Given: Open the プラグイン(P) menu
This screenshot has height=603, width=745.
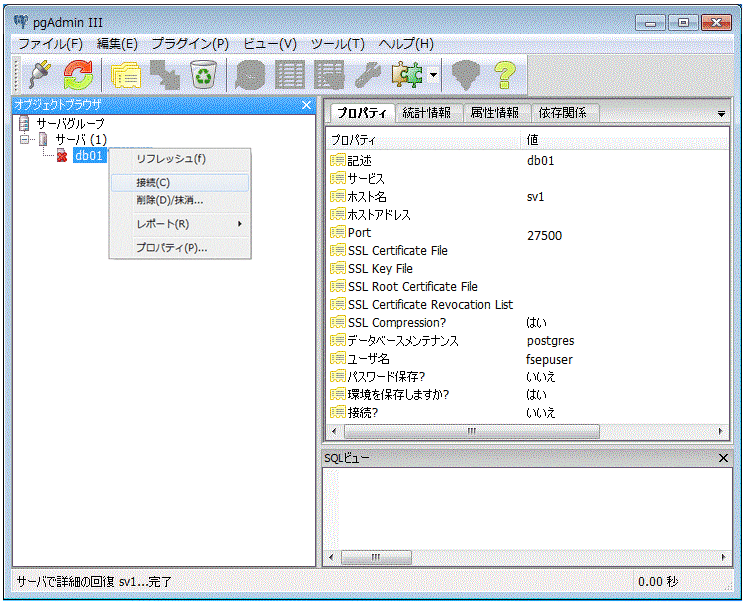Looking at the screenshot, I should (x=190, y=44).
